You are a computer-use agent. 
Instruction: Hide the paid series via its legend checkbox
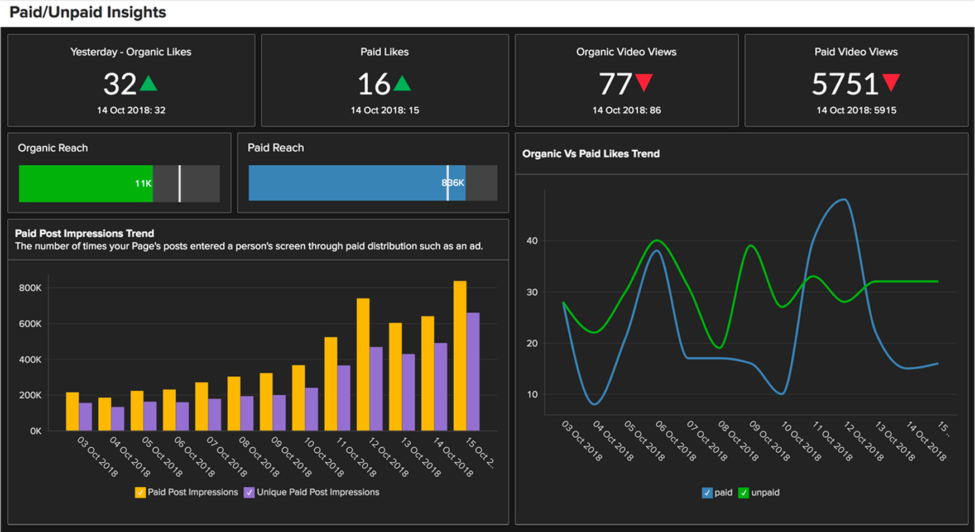(707, 492)
